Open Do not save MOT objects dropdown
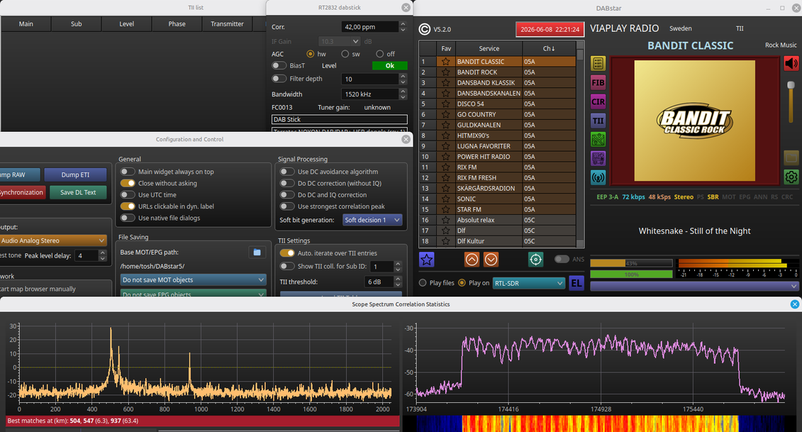Viewport: 802px width, 432px height. pos(193,280)
